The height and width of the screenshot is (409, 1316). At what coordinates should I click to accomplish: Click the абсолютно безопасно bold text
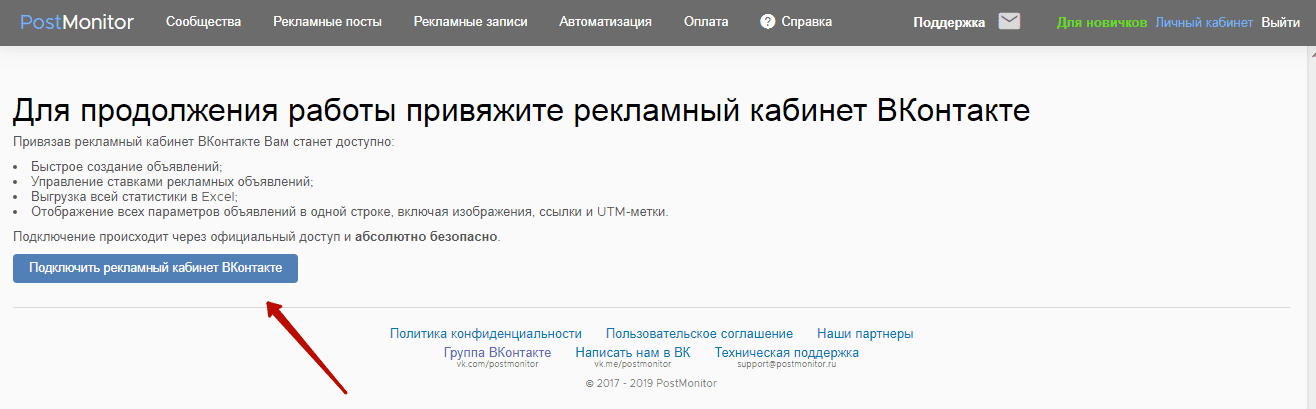426,237
